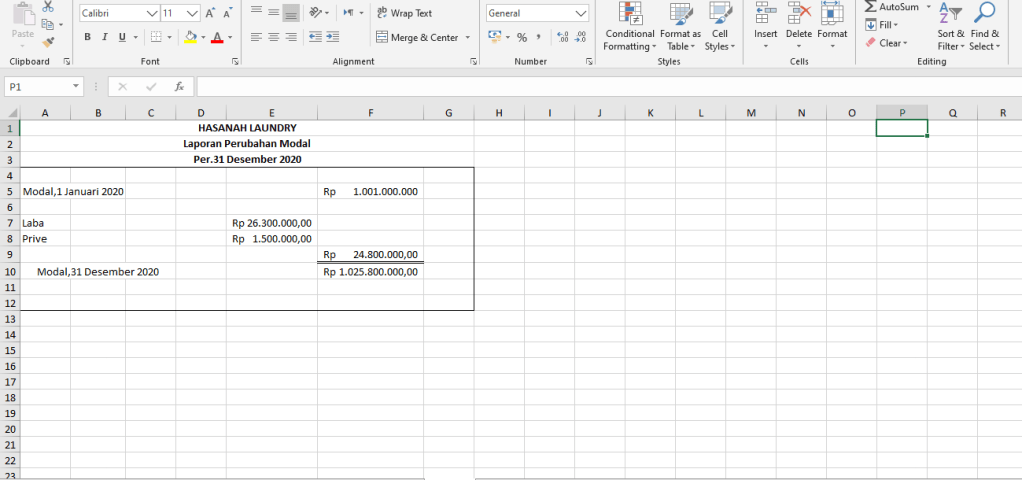Expand the General number format dropdown
The height and width of the screenshot is (480, 1022).
click(581, 14)
